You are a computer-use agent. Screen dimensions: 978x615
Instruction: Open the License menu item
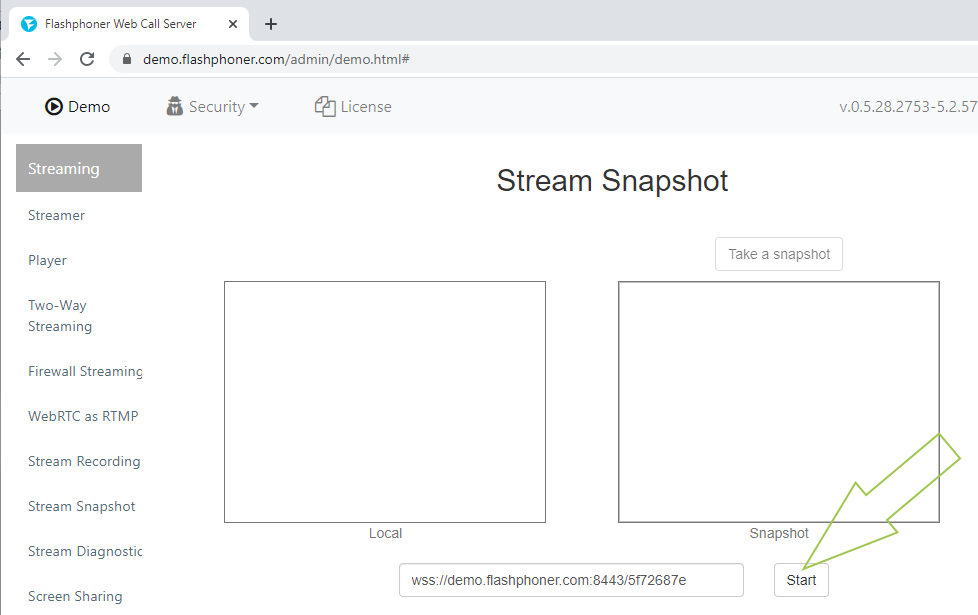click(353, 107)
